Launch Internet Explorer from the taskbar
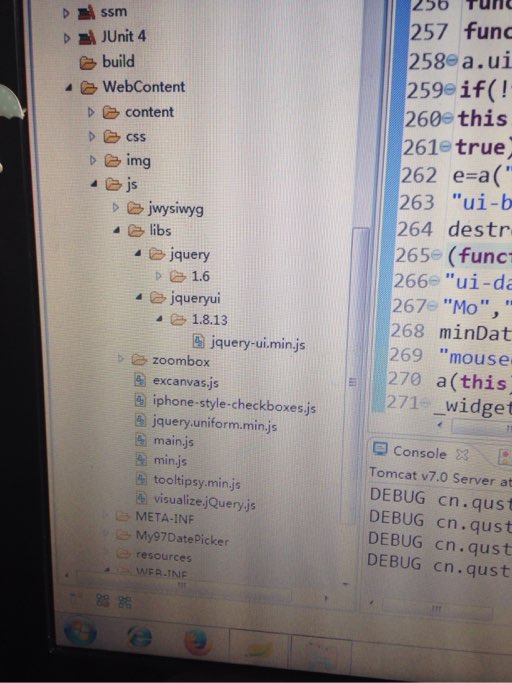The width and height of the screenshot is (512, 683). point(139,636)
